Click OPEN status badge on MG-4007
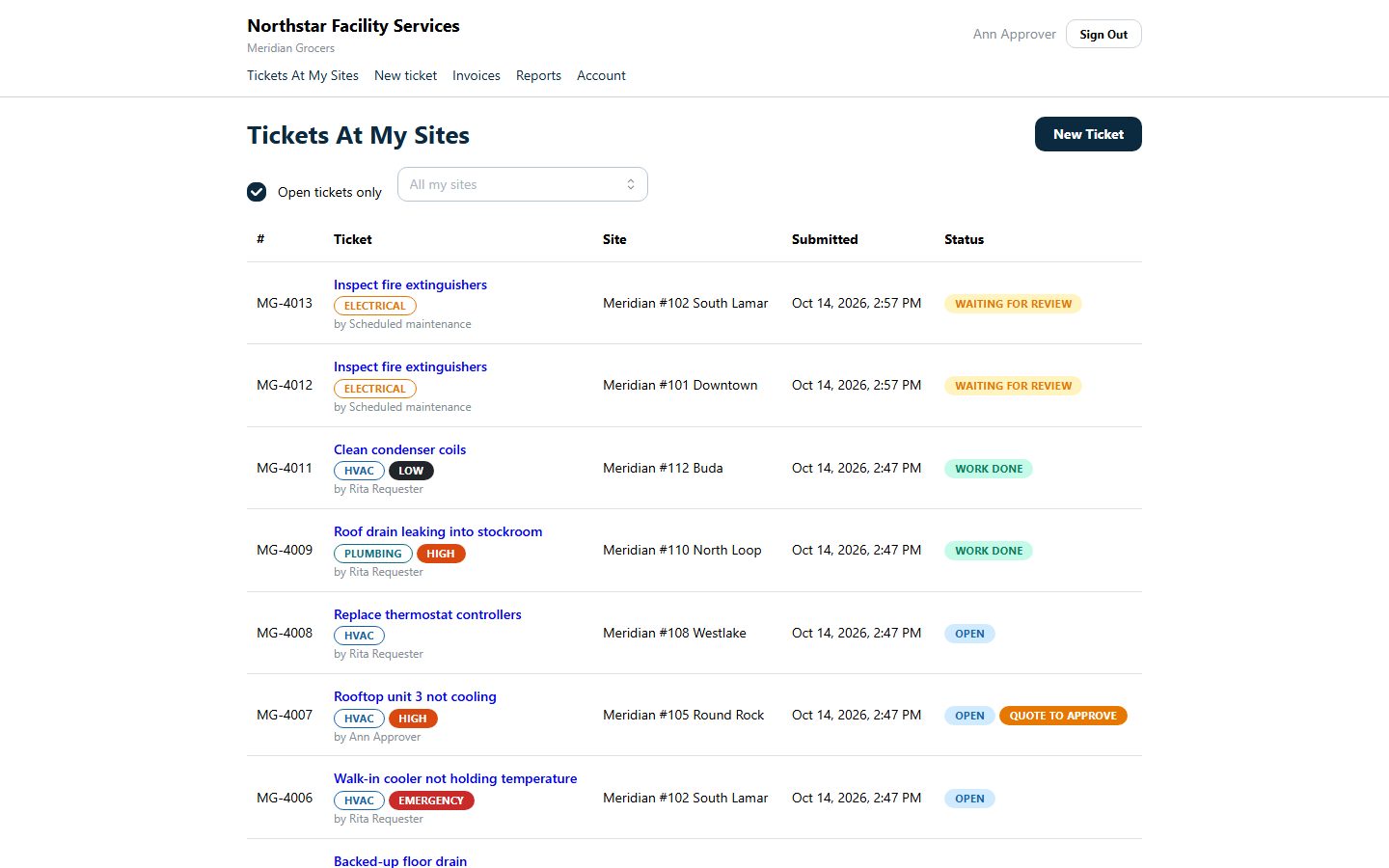The width and height of the screenshot is (1389, 868). pyautogui.click(x=969, y=716)
